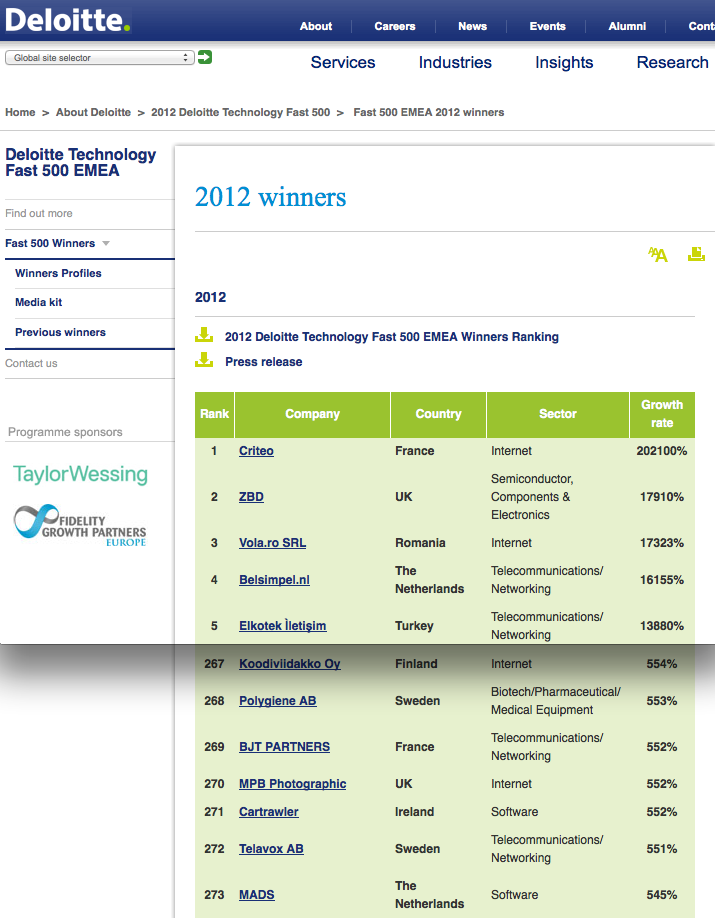Open Fidelity Growth Partners Europe logo
This screenshot has height=918, width=715.
tap(80, 524)
